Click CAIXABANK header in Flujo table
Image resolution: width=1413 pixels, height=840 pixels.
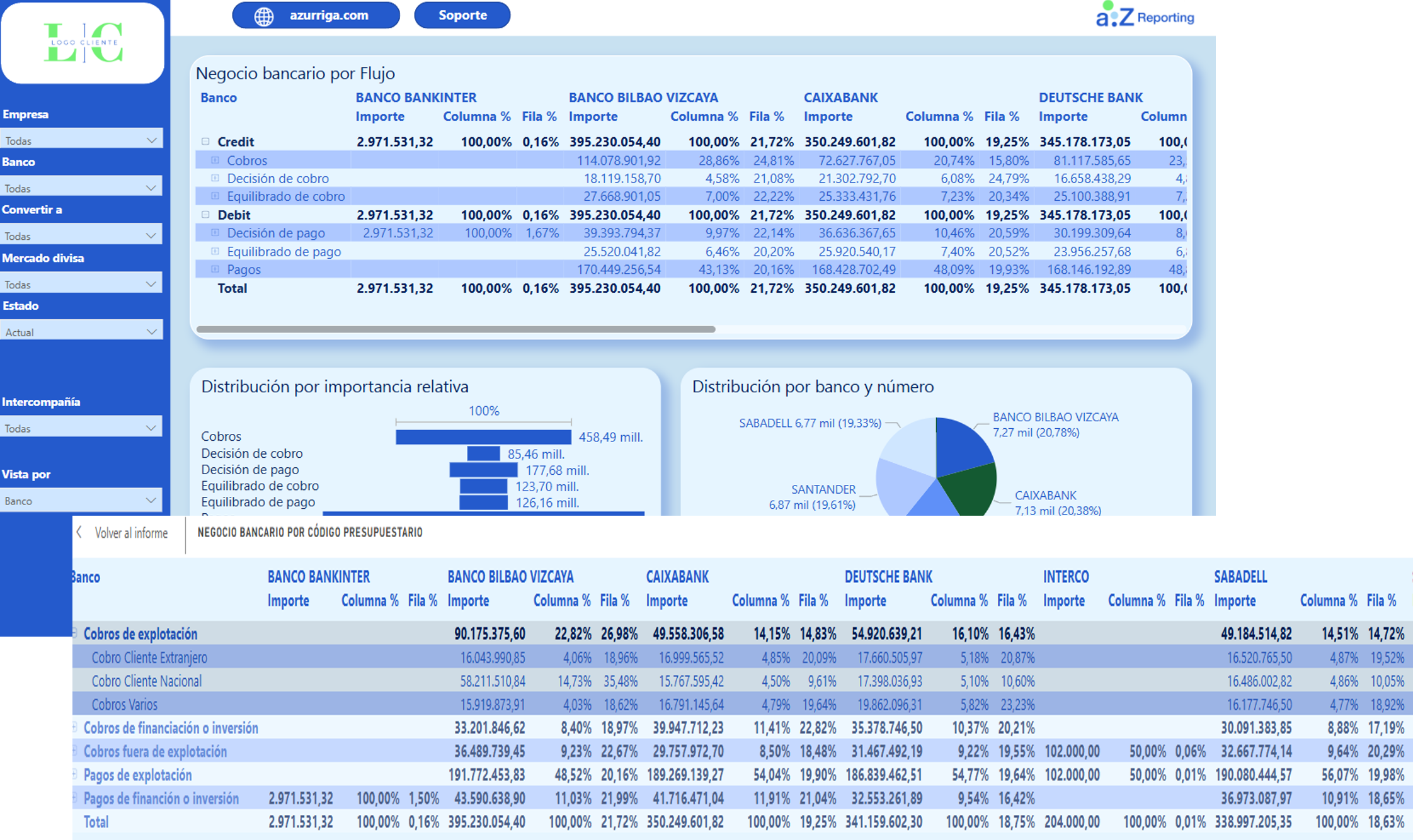[840, 98]
